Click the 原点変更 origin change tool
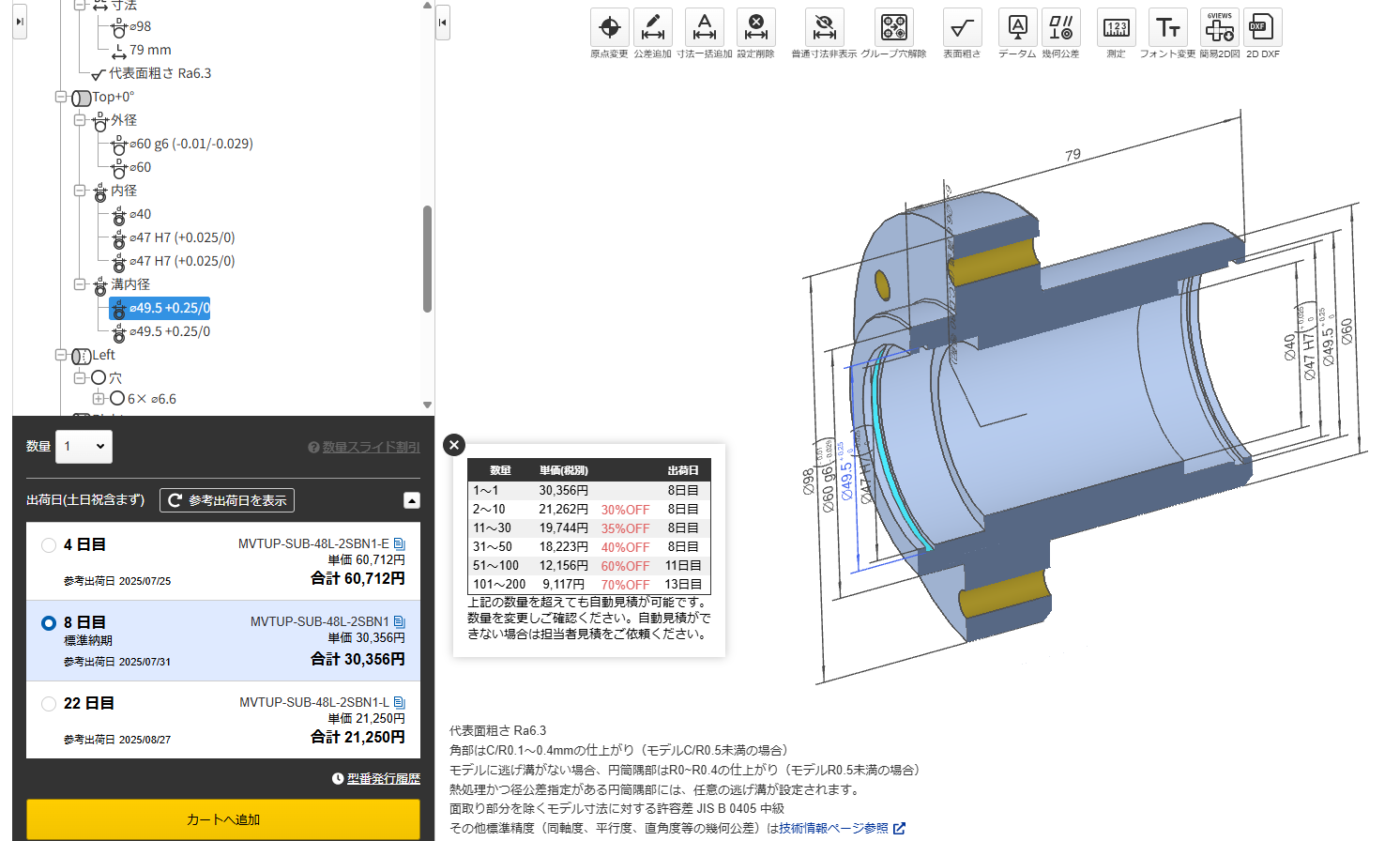This screenshot has width=1400, height=841. click(x=609, y=28)
